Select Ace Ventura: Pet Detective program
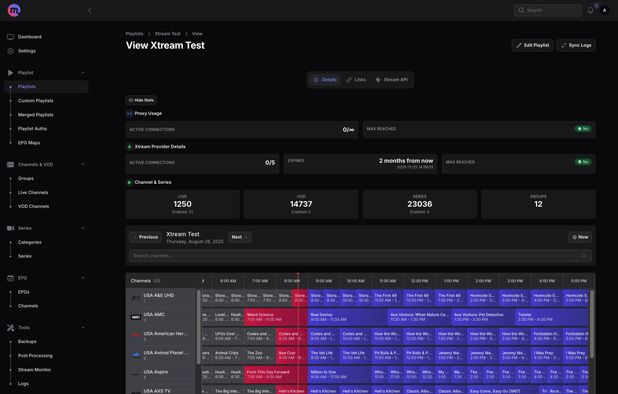 click(483, 317)
